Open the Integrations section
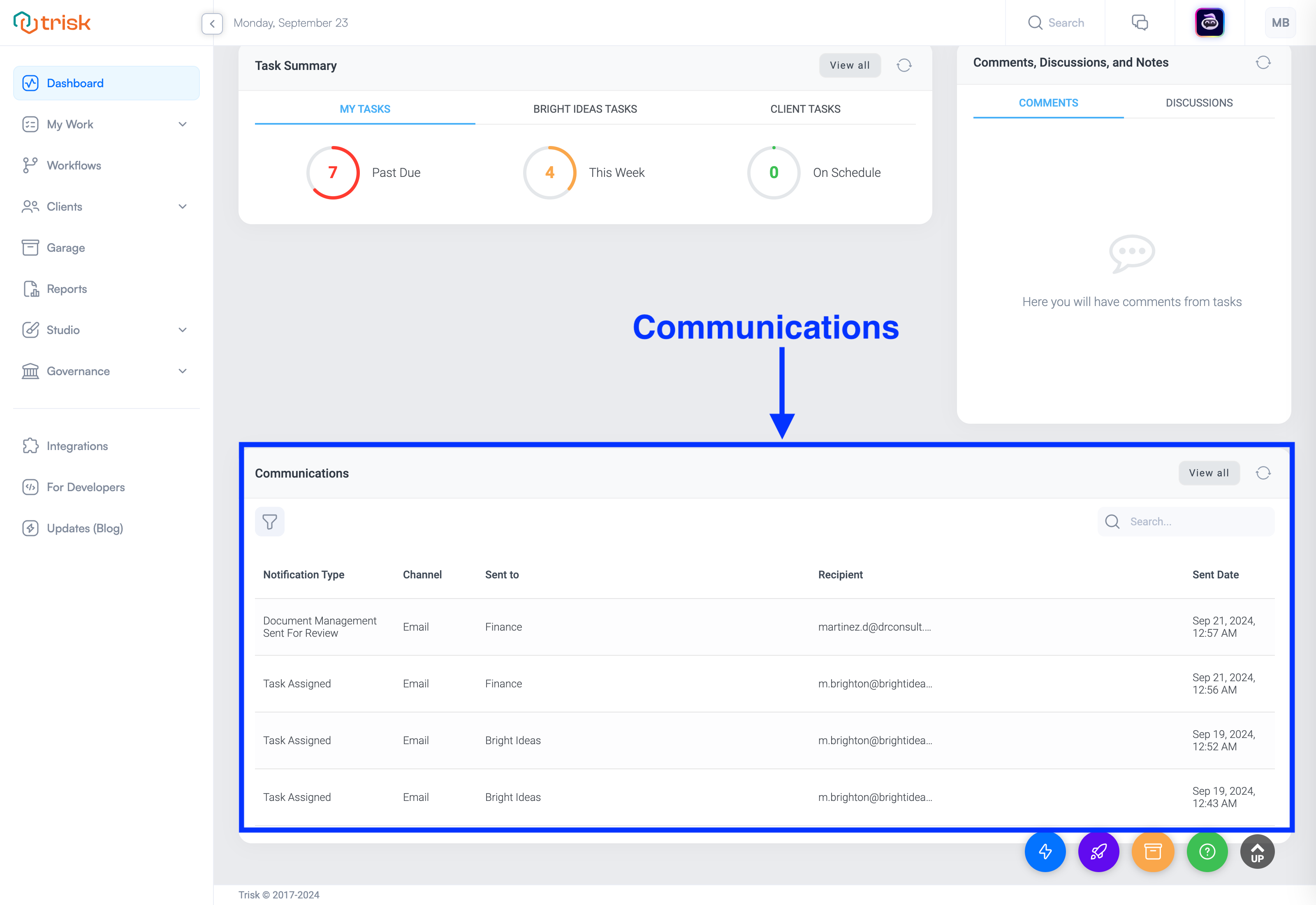1316x905 pixels. point(76,446)
